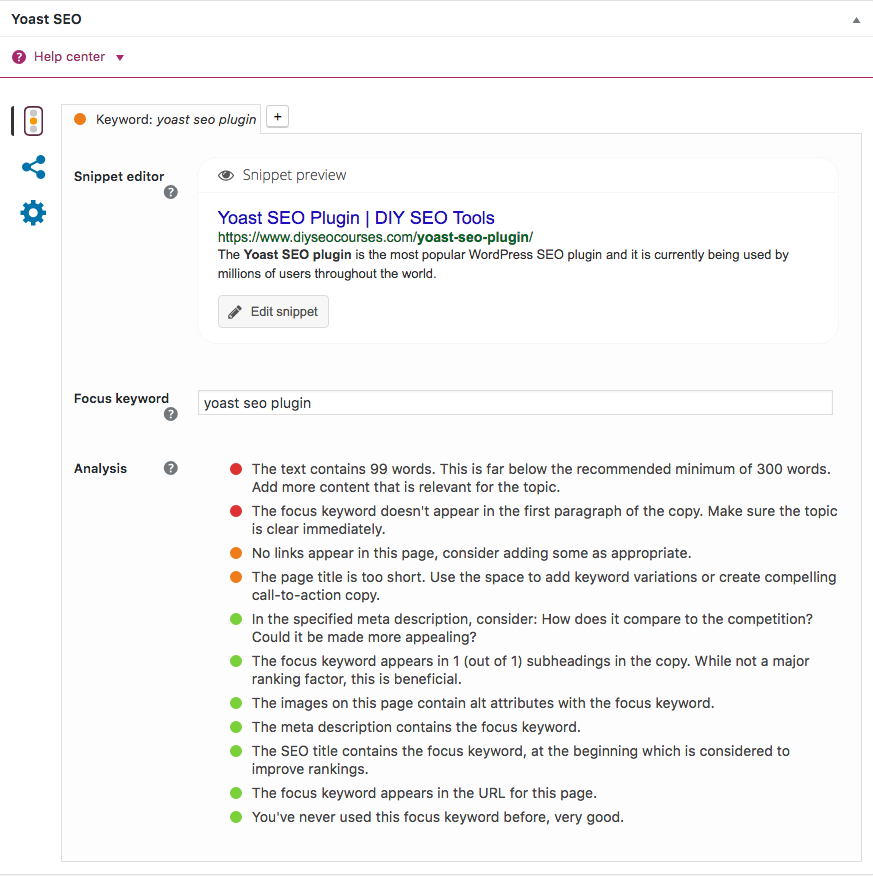Click 'The meta description contains the focus keyword'

416,727
